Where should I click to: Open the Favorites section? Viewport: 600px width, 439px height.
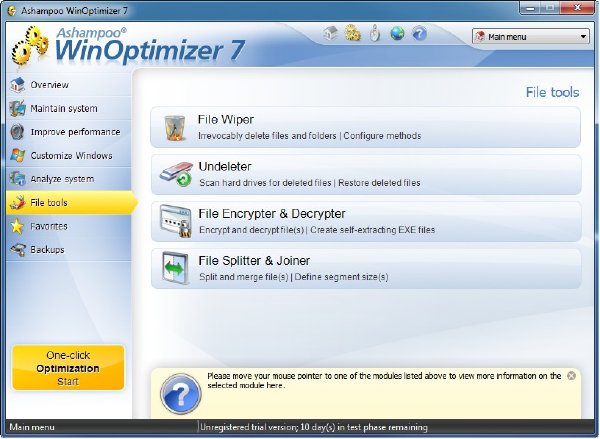(69, 226)
